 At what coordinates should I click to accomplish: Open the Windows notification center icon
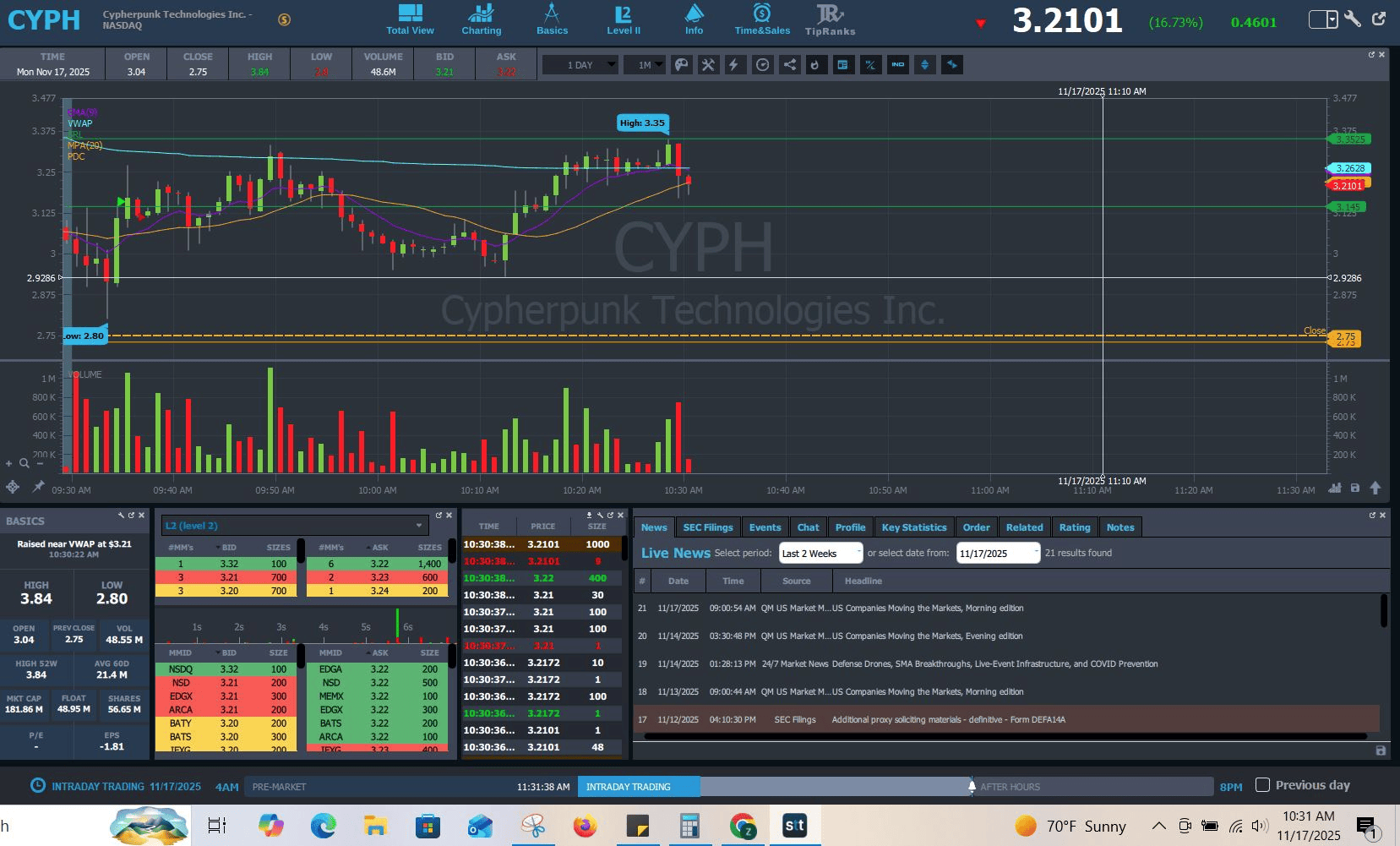click(x=1368, y=827)
